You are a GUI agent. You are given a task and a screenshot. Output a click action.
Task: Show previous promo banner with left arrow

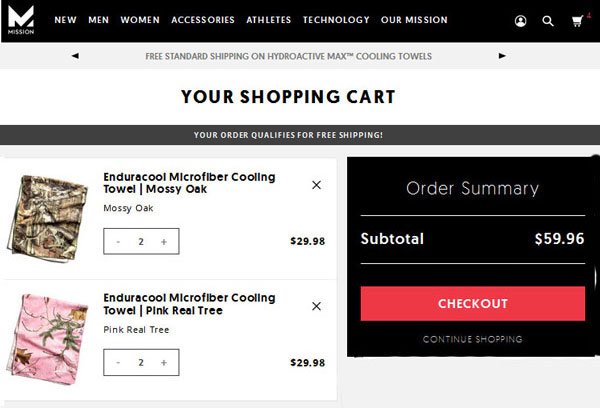pyautogui.click(x=75, y=56)
